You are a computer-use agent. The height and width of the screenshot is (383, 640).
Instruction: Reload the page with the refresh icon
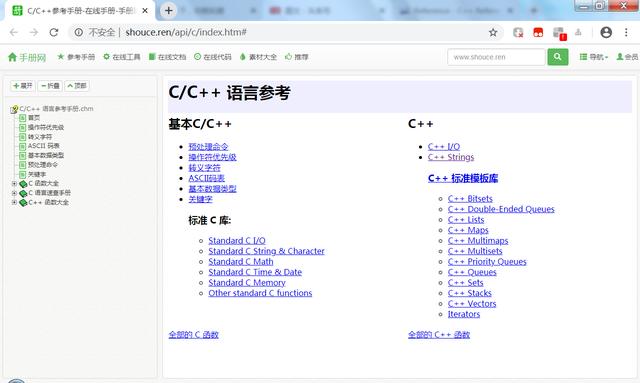click(x=54, y=32)
